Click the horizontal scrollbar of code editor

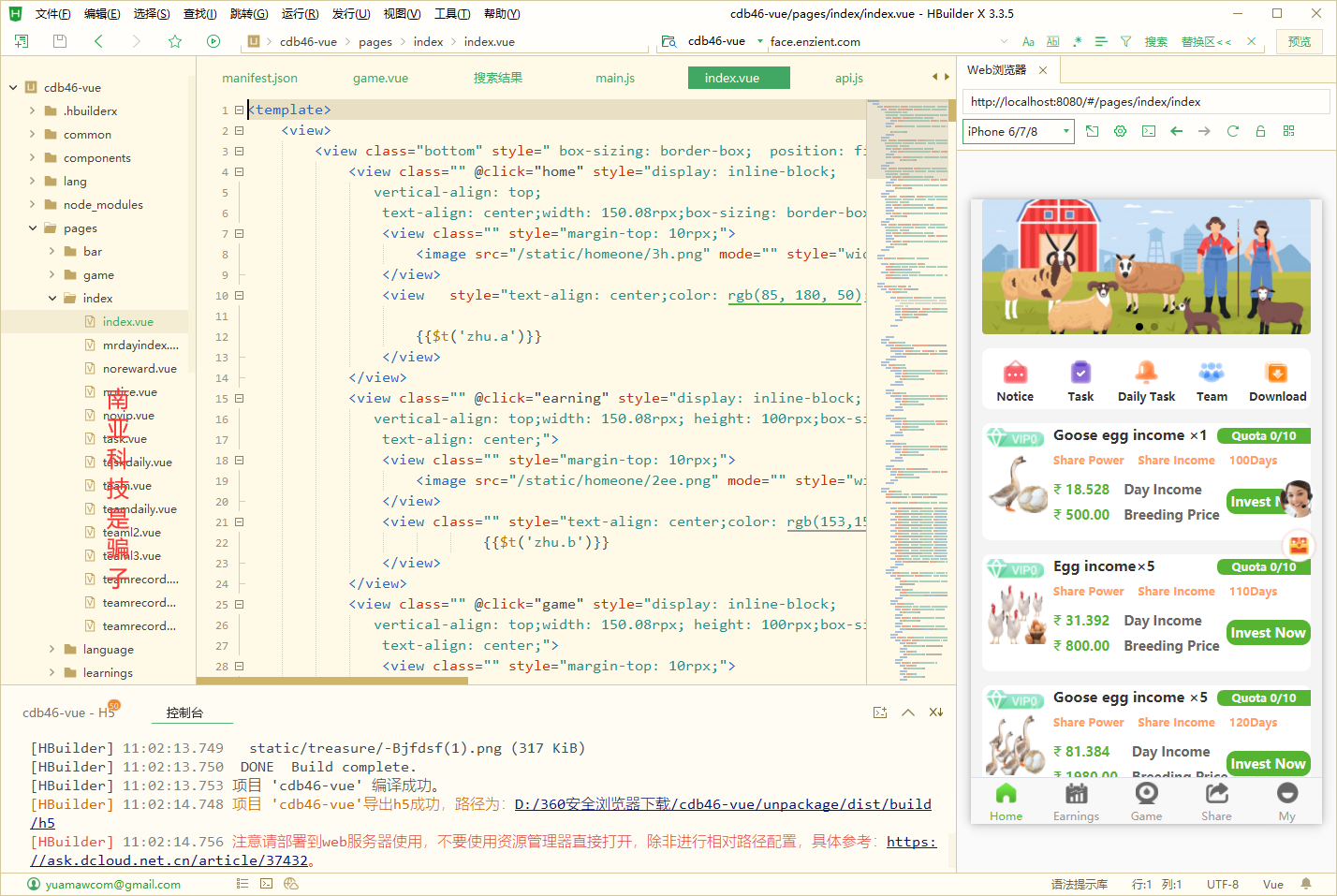(332, 681)
